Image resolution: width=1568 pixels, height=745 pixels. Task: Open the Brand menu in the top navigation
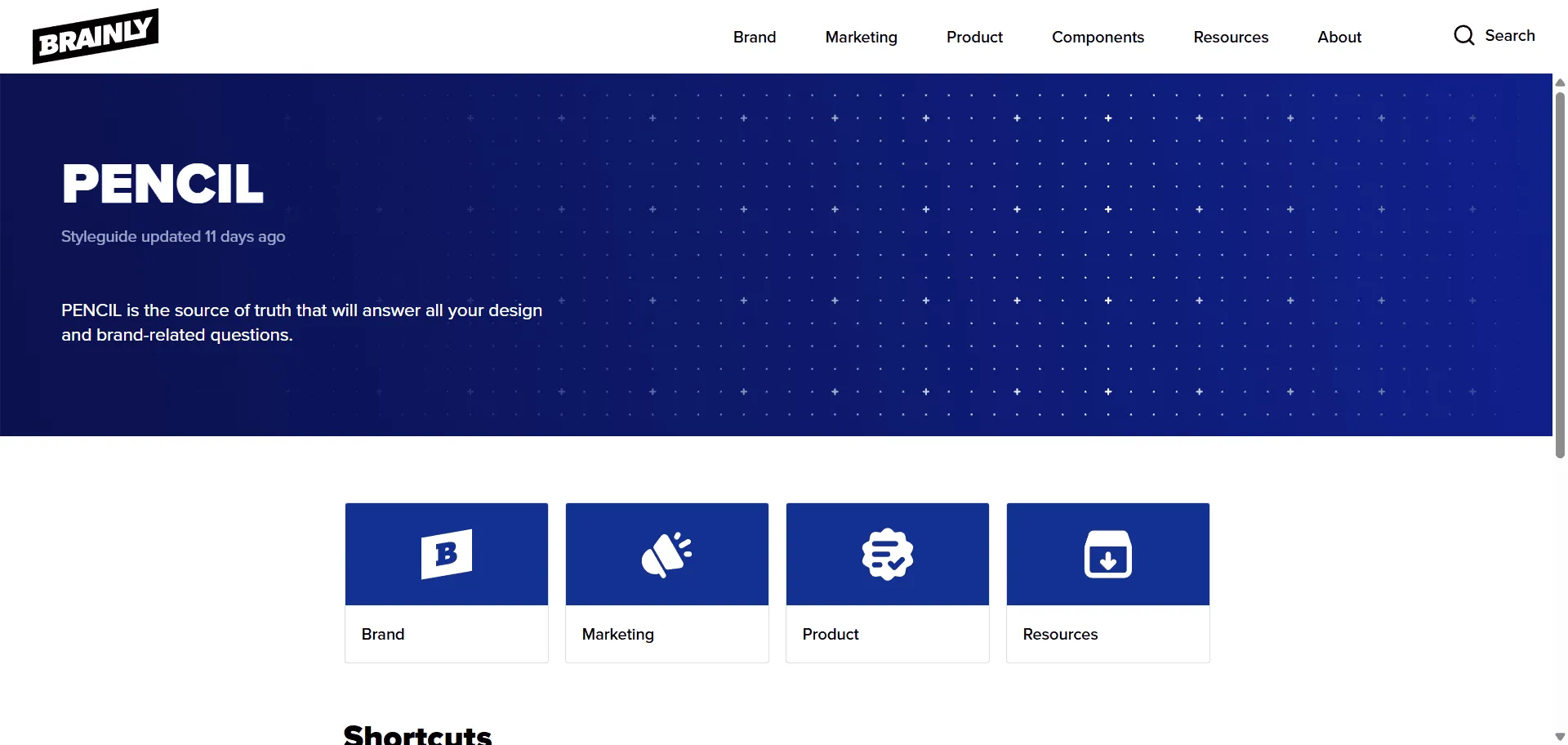click(x=755, y=37)
